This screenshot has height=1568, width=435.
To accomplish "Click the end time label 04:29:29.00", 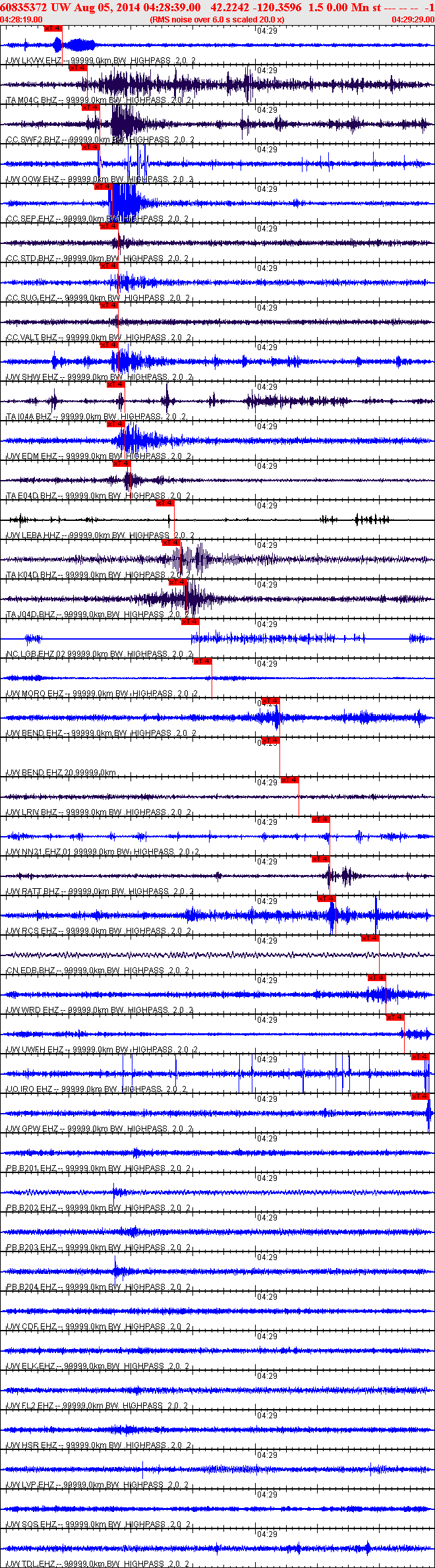I will (x=413, y=20).
